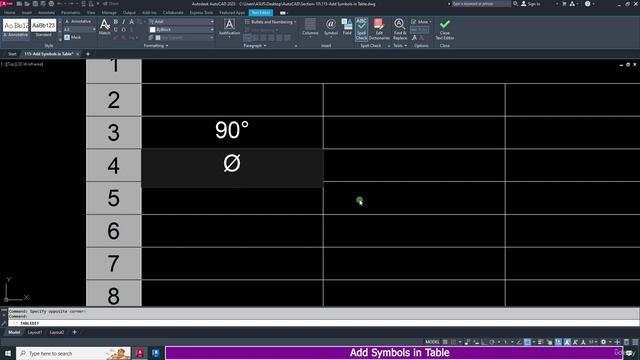Click the Plot print icon in quick access
The image size is (640, 360).
[x=51, y=4]
